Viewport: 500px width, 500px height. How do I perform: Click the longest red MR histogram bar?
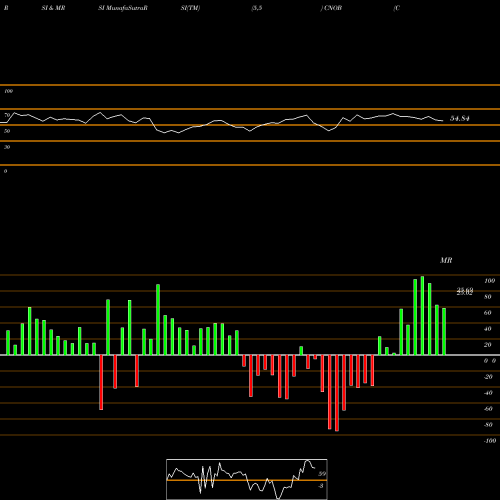[x=337, y=393]
